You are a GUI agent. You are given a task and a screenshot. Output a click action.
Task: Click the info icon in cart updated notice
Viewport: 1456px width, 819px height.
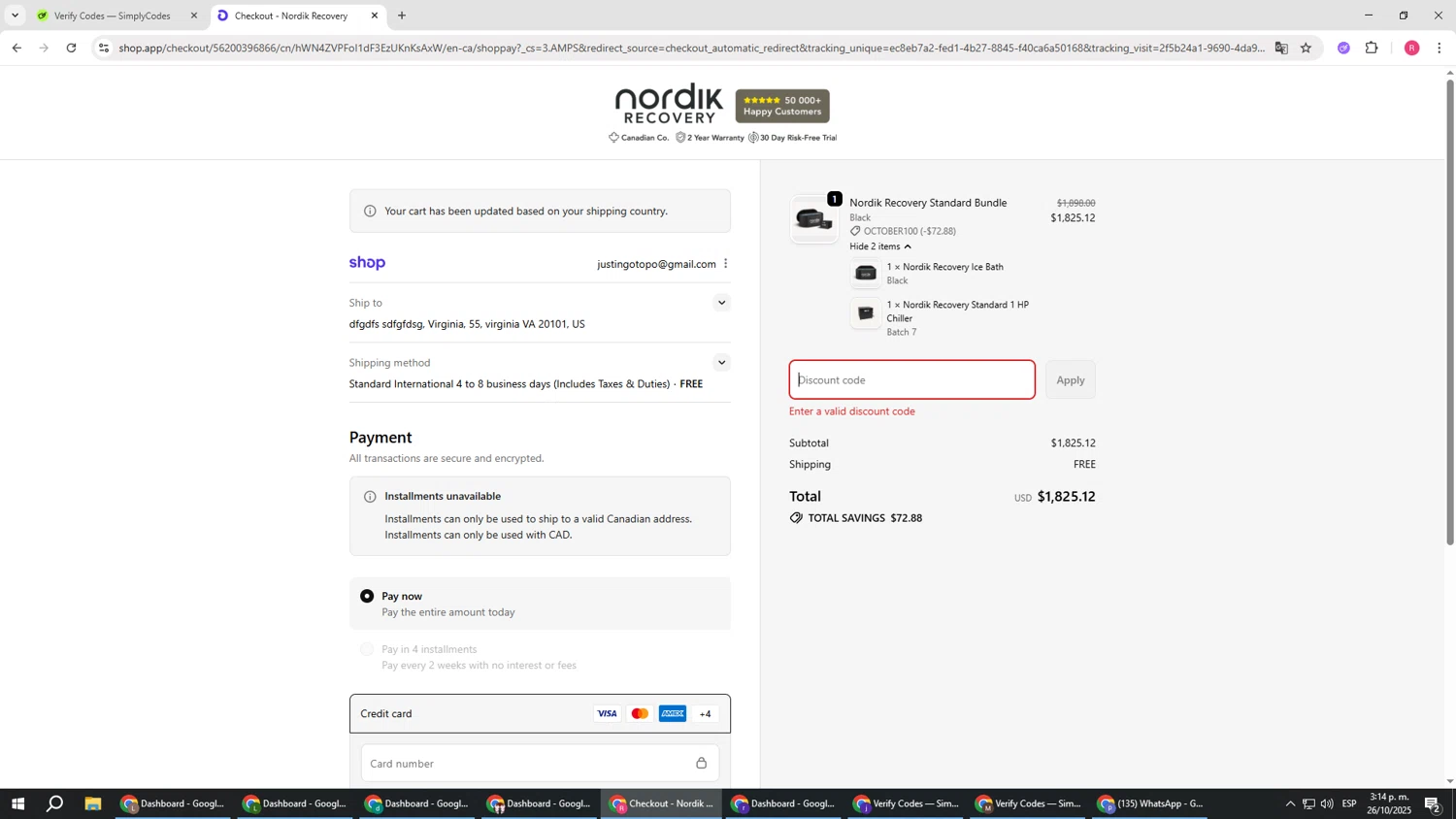(x=370, y=212)
